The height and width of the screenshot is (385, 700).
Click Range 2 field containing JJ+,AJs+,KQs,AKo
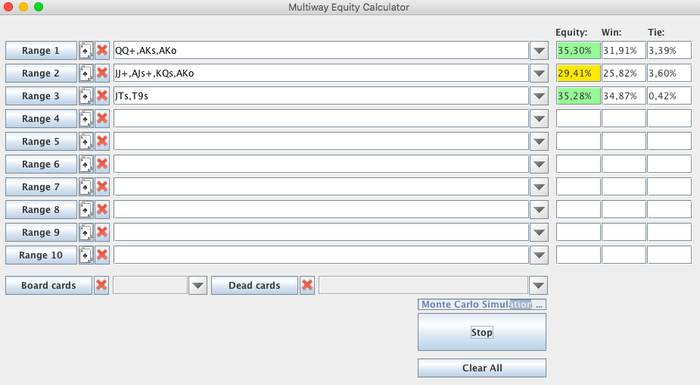tap(321, 73)
